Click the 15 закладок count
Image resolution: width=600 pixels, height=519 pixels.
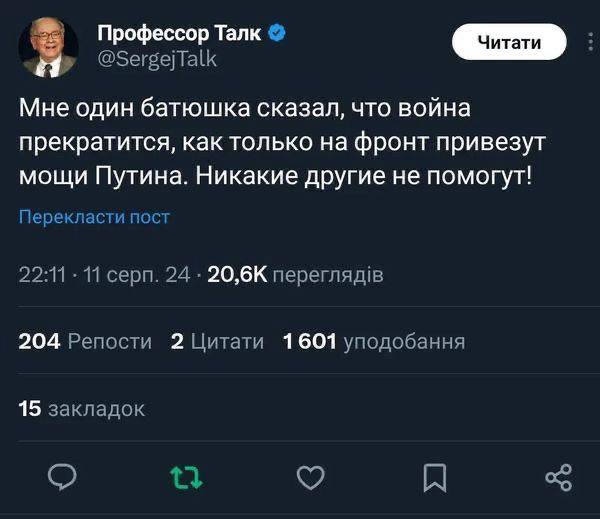click(x=82, y=407)
